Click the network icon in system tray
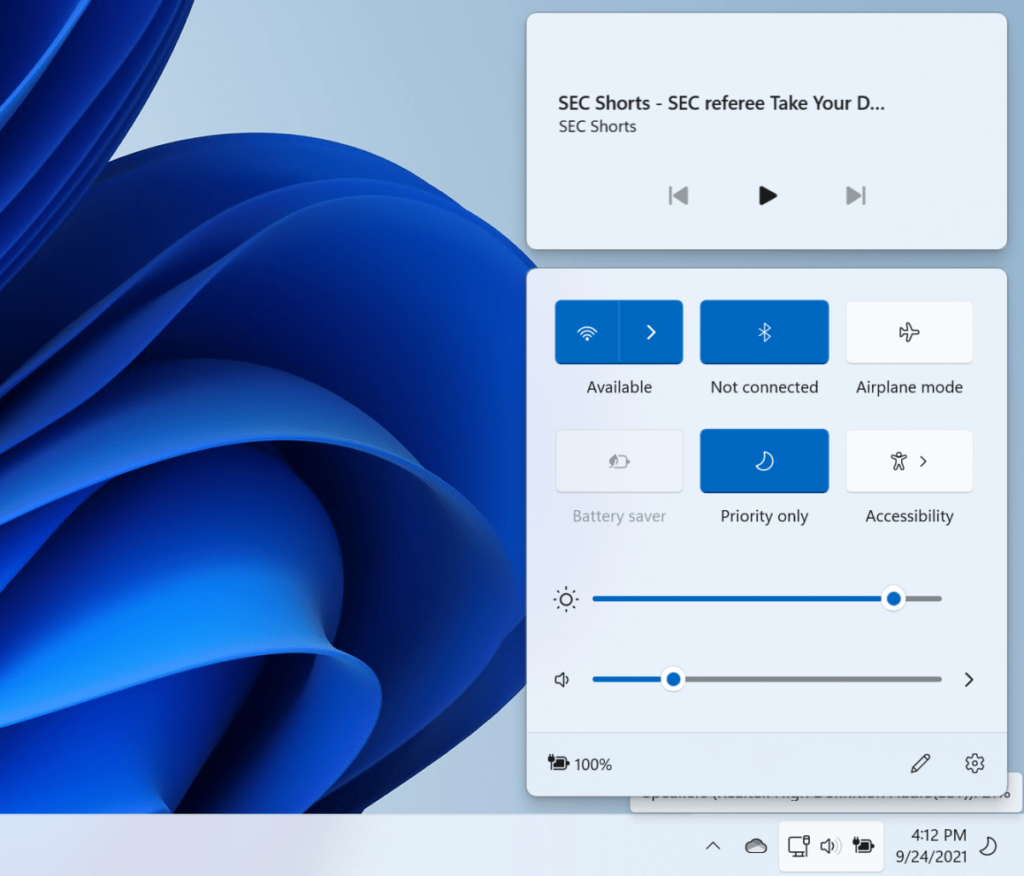1024x876 pixels. [798, 846]
